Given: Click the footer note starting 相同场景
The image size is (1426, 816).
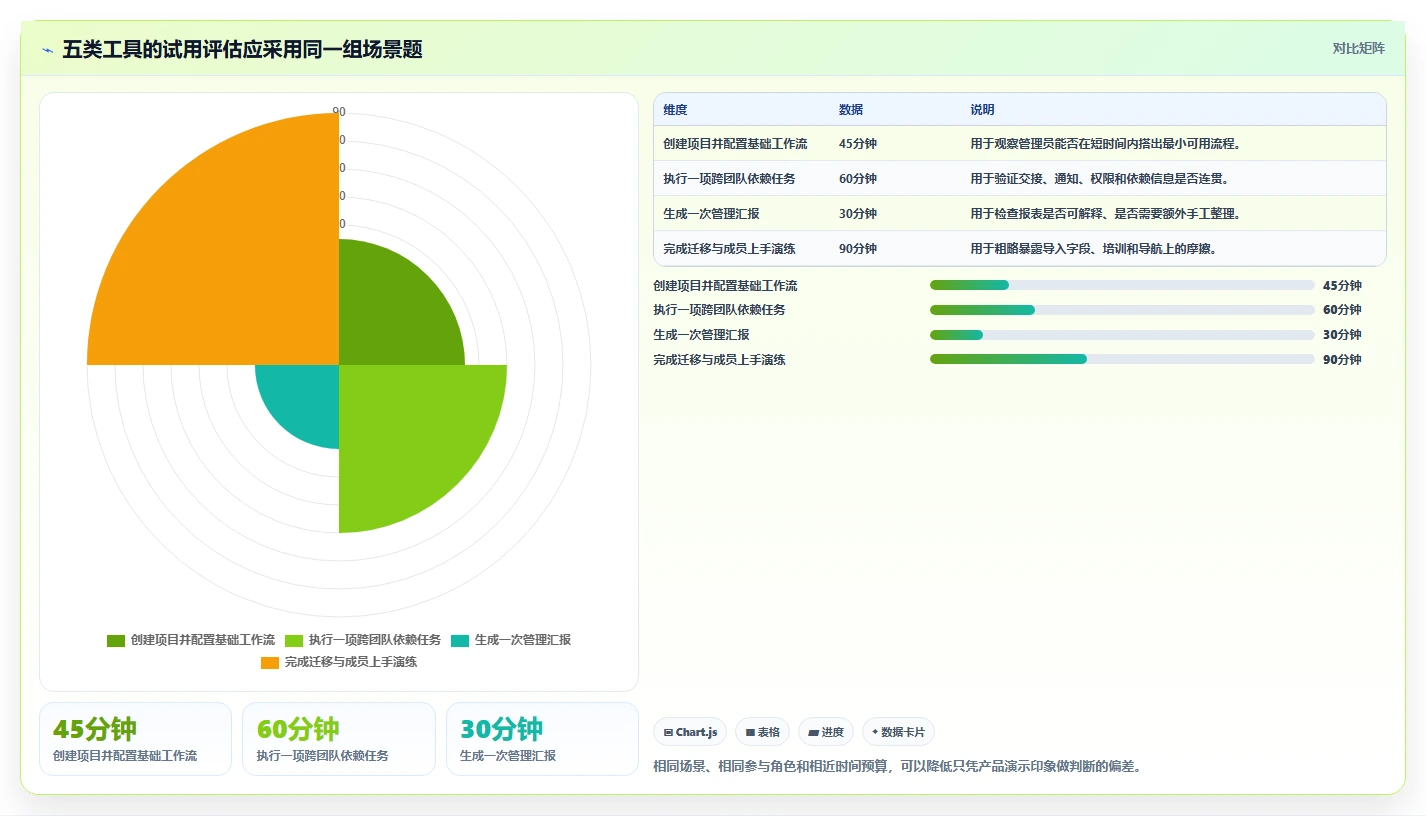Looking at the screenshot, I should click(x=897, y=766).
